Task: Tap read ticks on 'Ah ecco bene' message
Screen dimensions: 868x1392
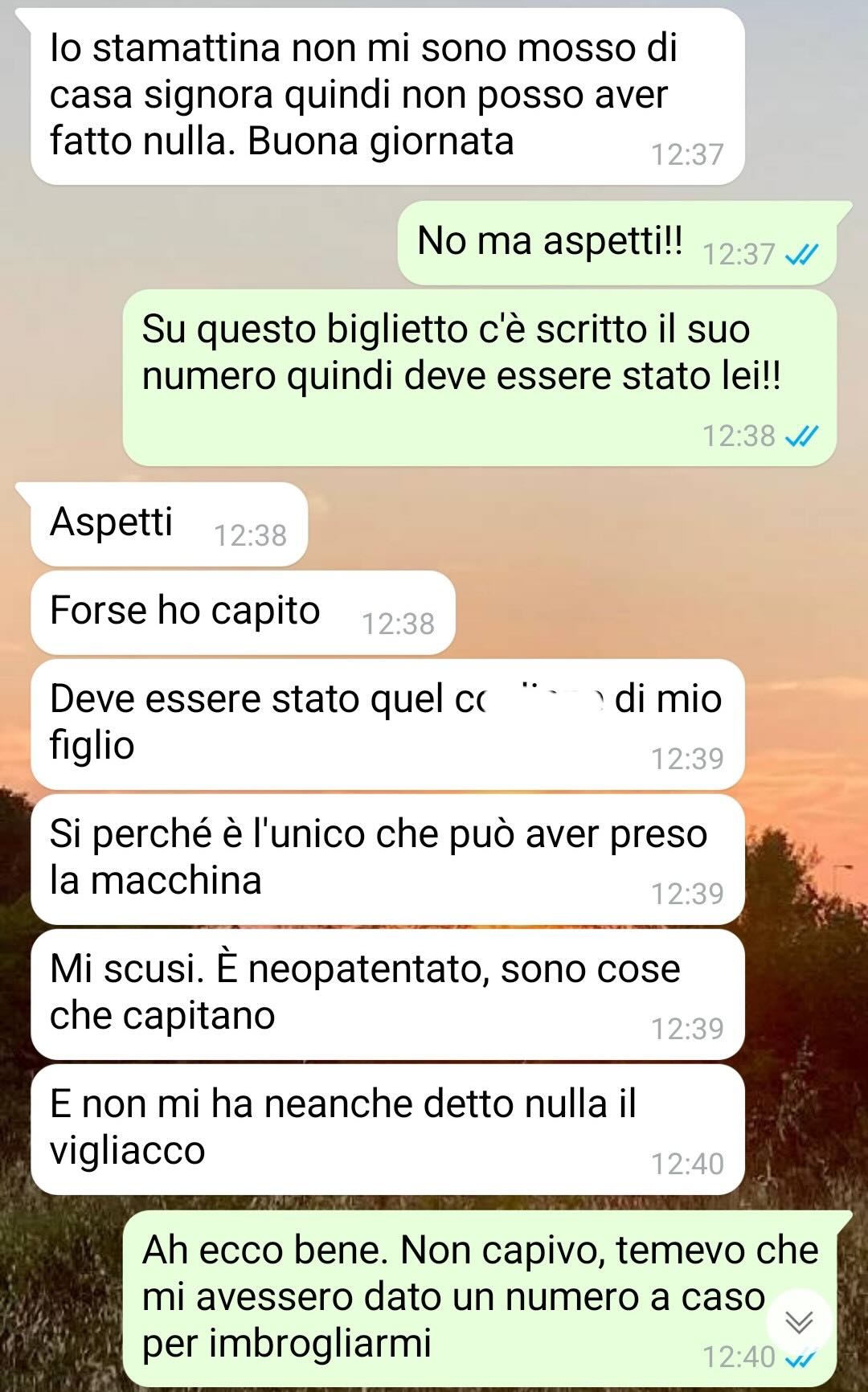Action: point(801,1357)
